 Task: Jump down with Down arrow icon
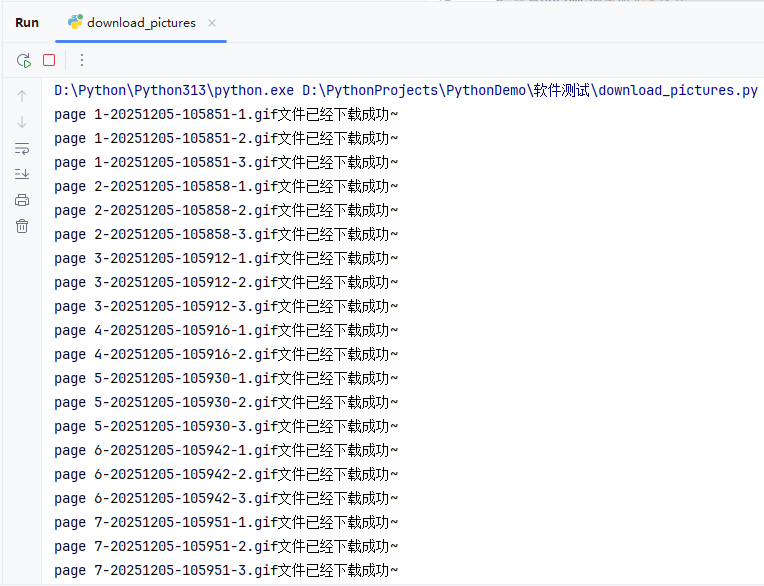coord(22,122)
